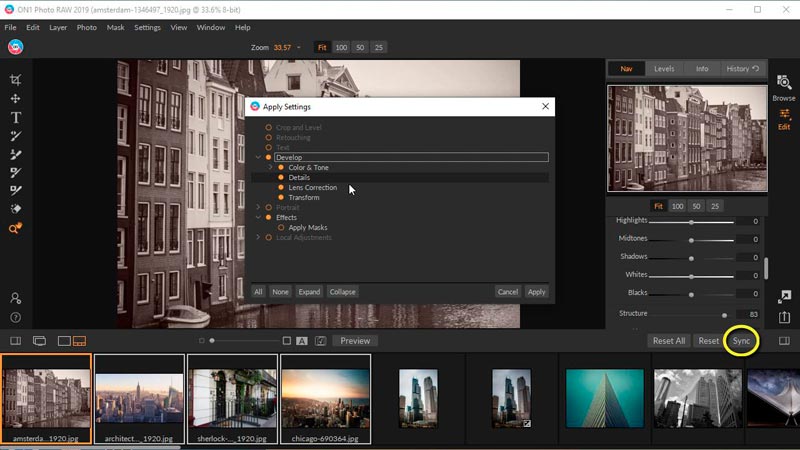The image size is (800, 450).
Task: Open the Zoom percentage dropdown arrow
Action: 299,47
